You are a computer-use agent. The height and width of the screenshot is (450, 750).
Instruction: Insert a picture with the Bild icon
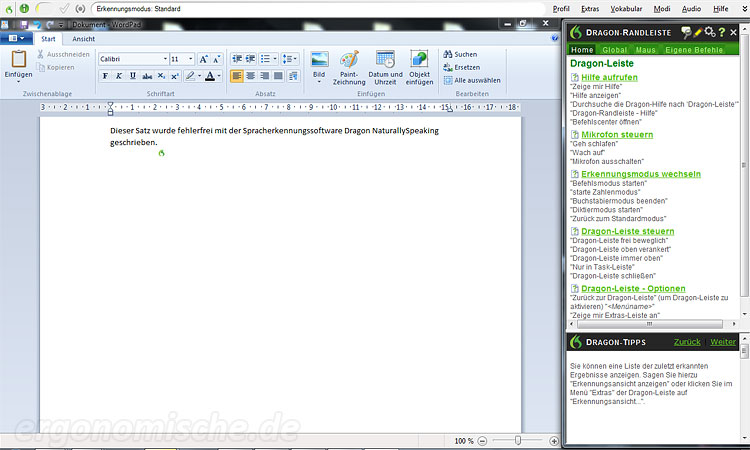(x=319, y=59)
